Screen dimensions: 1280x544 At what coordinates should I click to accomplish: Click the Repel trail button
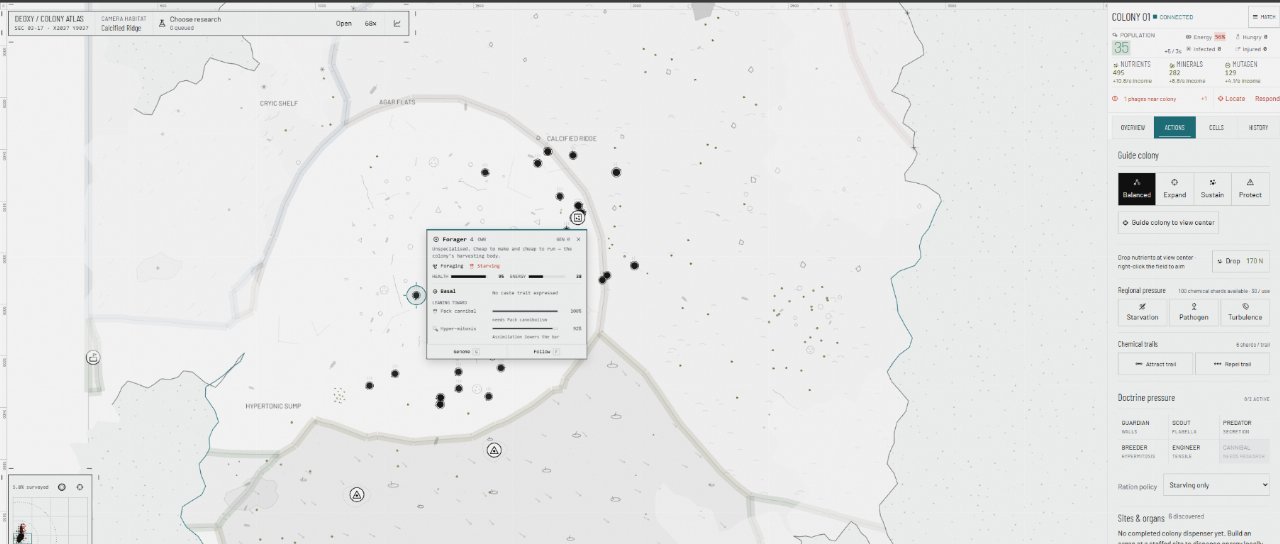click(1232, 363)
